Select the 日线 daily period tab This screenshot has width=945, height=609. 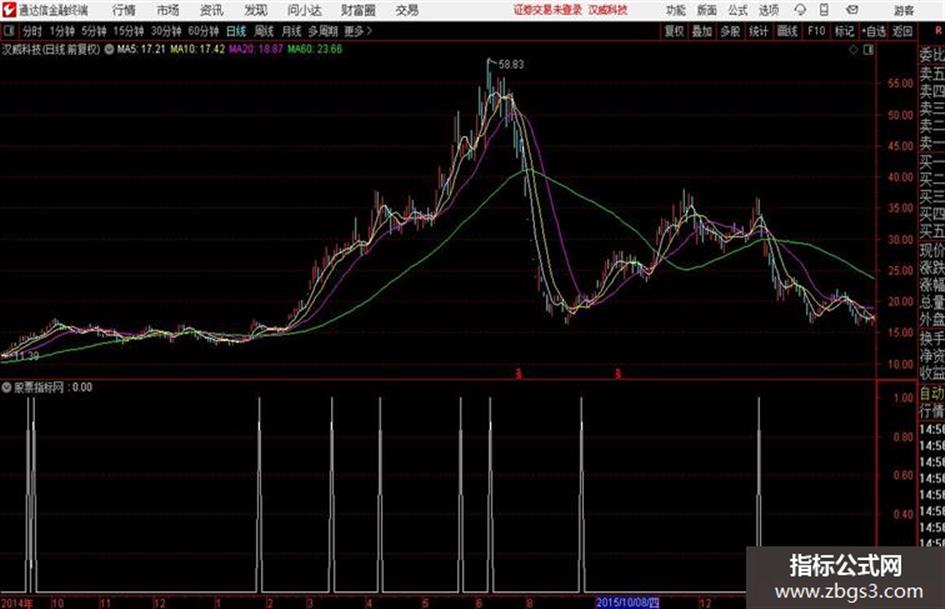tap(236, 31)
